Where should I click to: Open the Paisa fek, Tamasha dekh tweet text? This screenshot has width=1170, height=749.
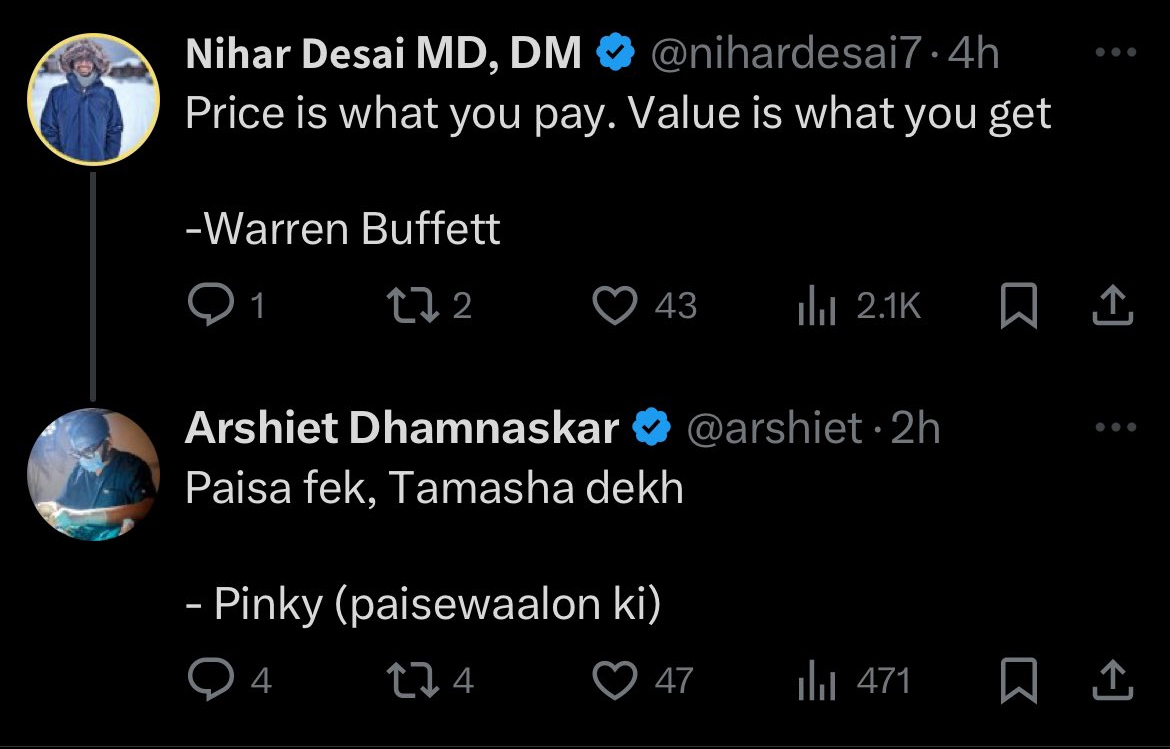click(x=434, y=488)
